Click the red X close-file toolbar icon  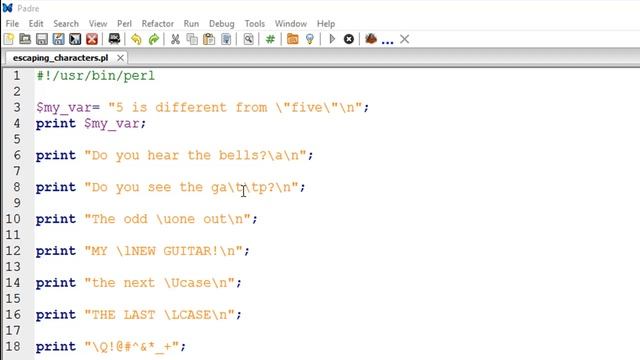(x=92, y=39)
